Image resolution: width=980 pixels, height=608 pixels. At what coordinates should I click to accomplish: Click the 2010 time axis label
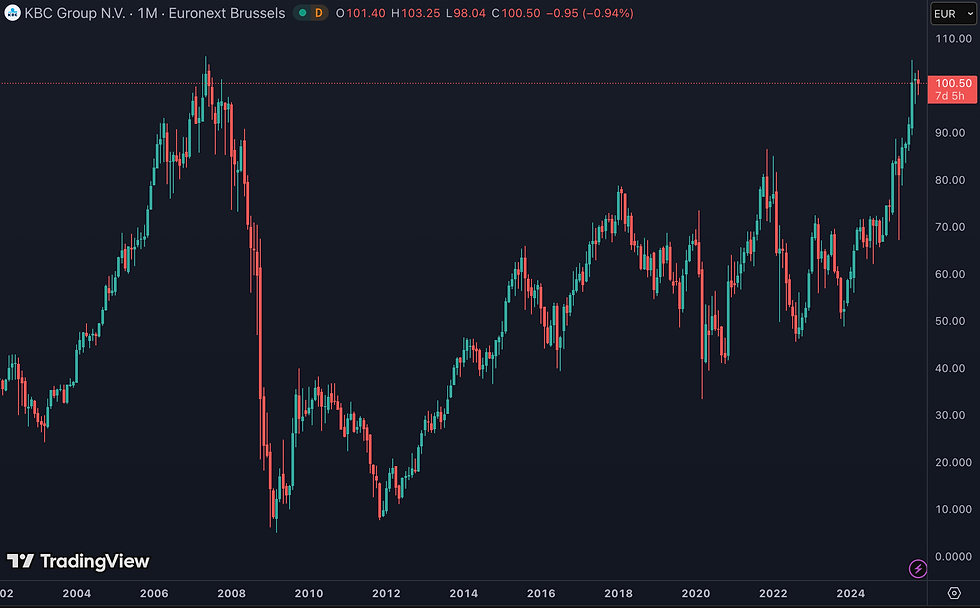coord(309,594)
